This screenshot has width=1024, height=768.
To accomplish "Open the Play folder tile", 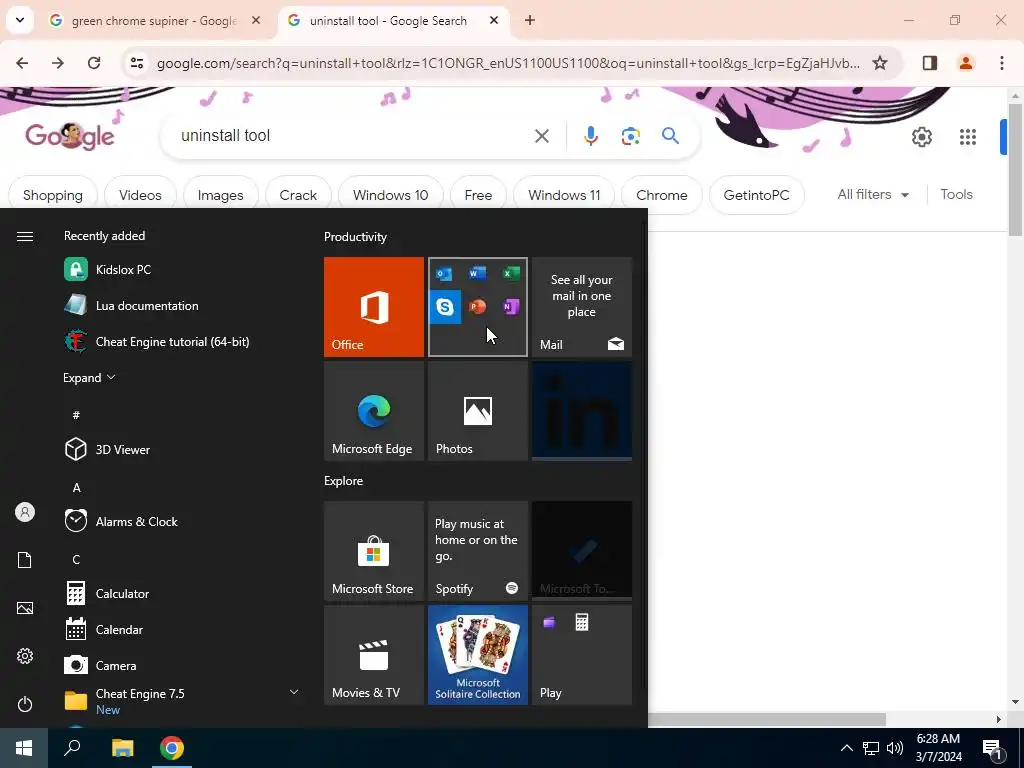I will point(582,655).
